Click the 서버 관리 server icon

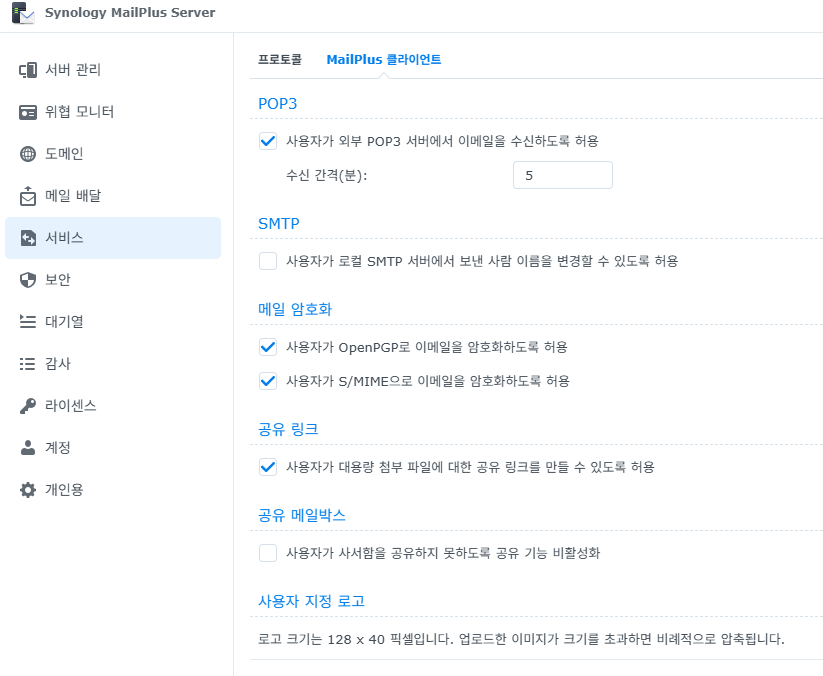pos(28,70)
